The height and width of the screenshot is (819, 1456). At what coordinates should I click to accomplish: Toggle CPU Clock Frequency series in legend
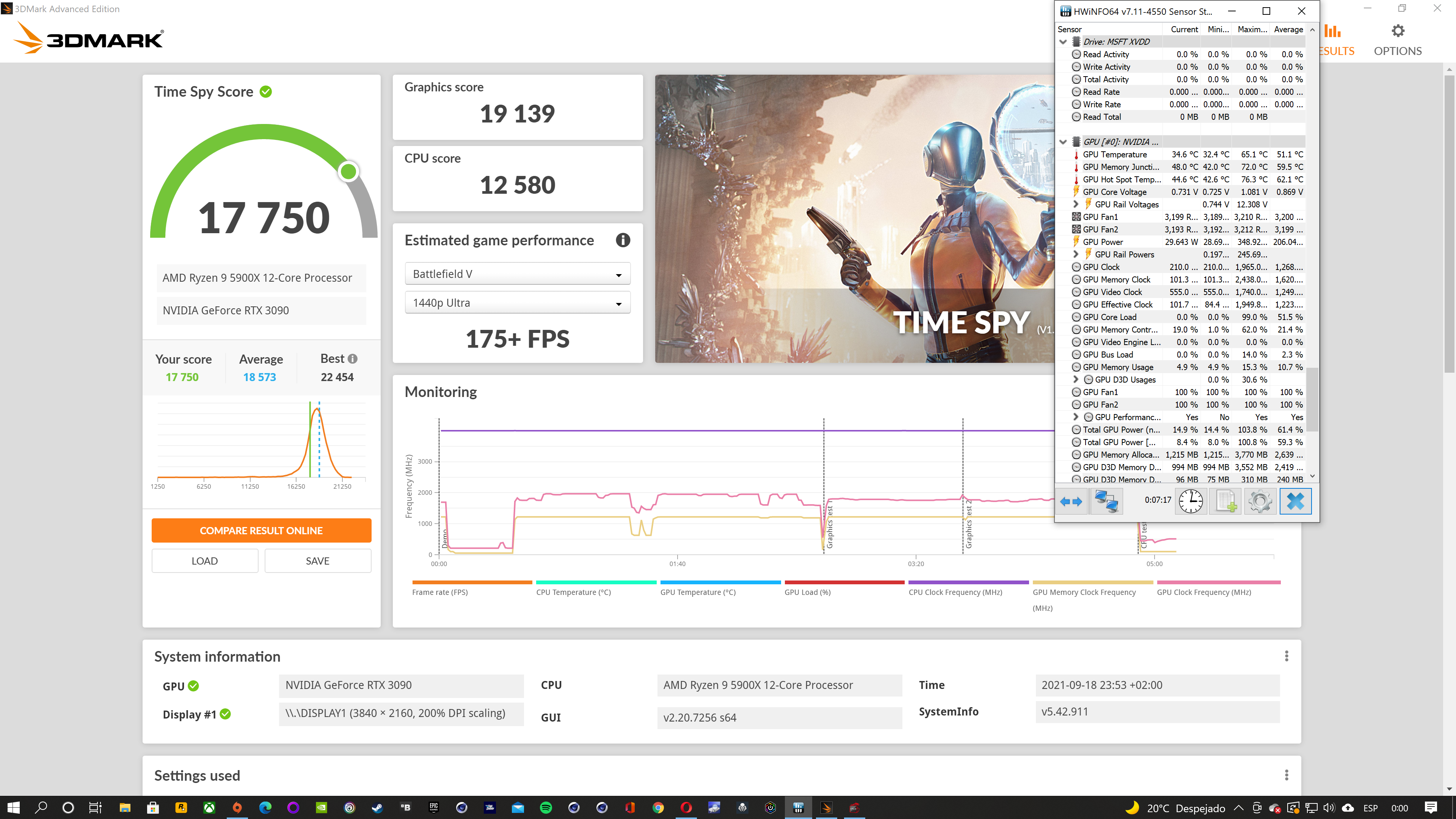click(968, 588)
